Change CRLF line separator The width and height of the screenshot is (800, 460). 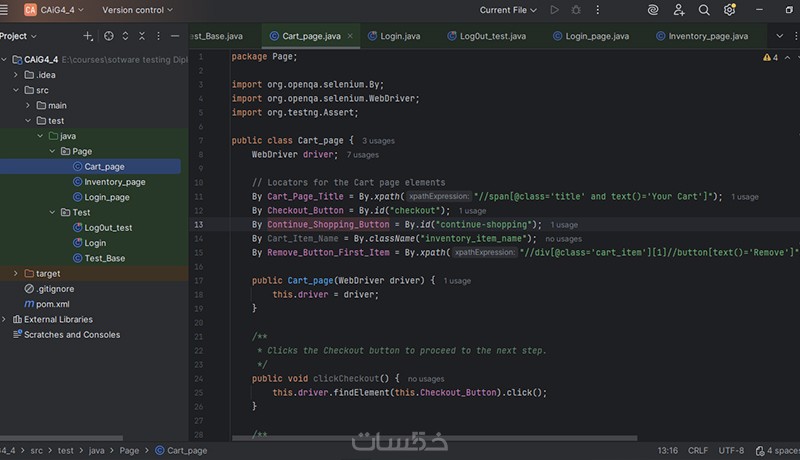point(697,451)
